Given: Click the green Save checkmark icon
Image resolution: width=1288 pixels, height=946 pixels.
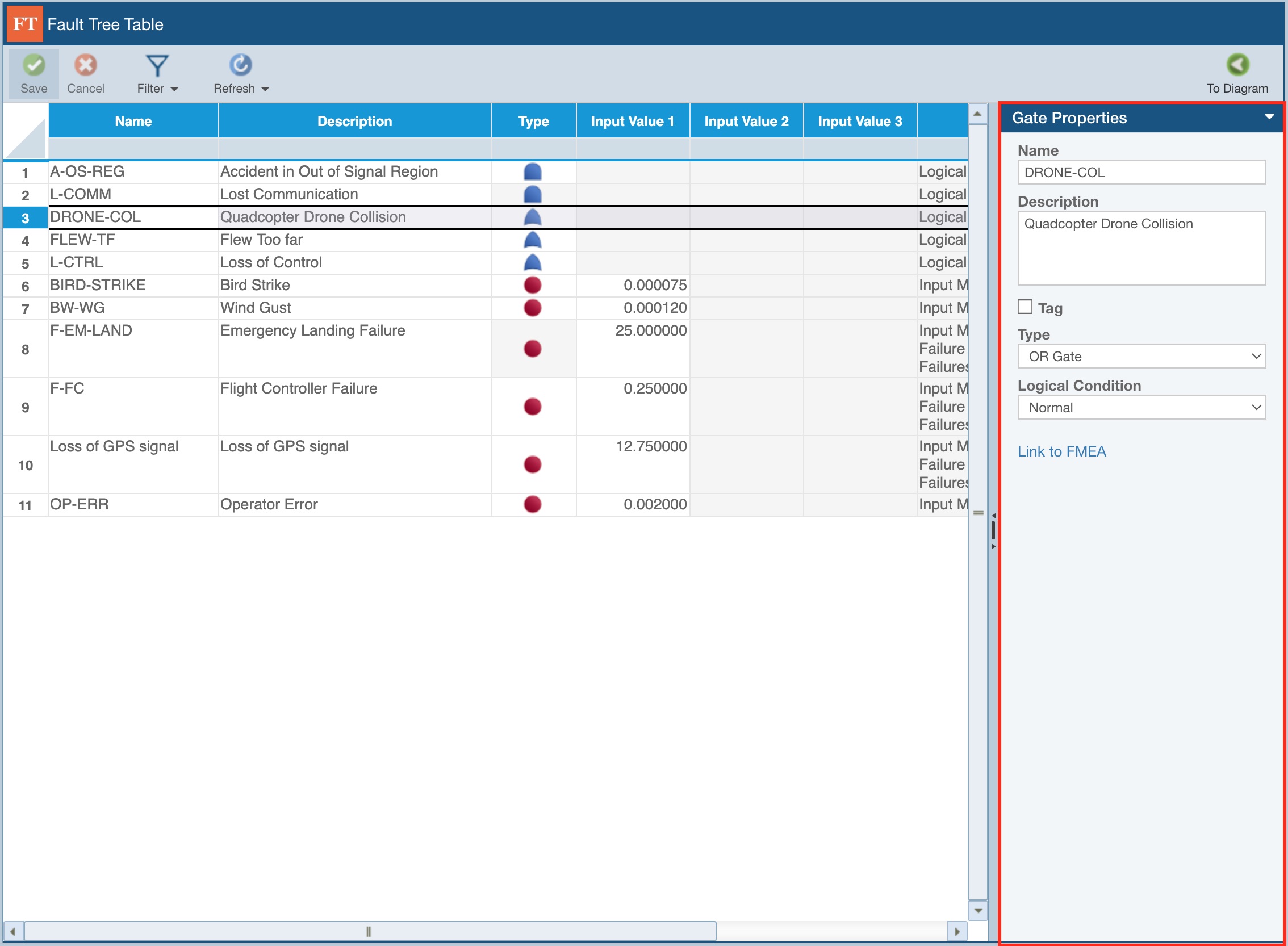Looking at the screenshot, I should [x=34, y=65].
